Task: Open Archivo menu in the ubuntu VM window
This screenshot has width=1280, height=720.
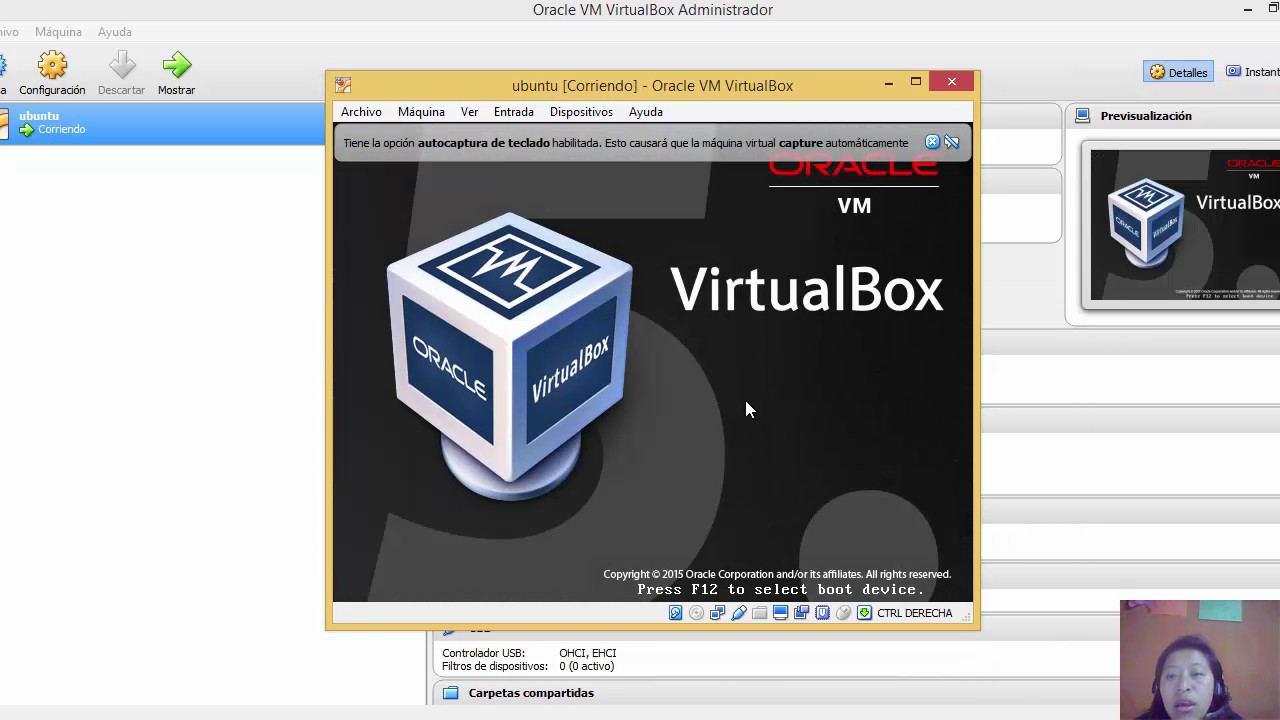Action: [361, 112]
